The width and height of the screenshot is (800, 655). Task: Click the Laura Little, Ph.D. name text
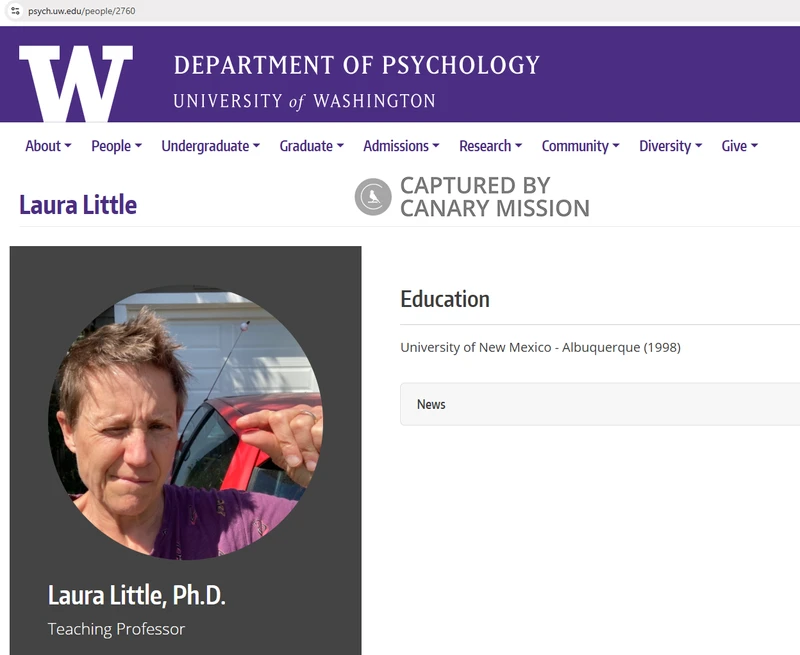tap(137, 595)
